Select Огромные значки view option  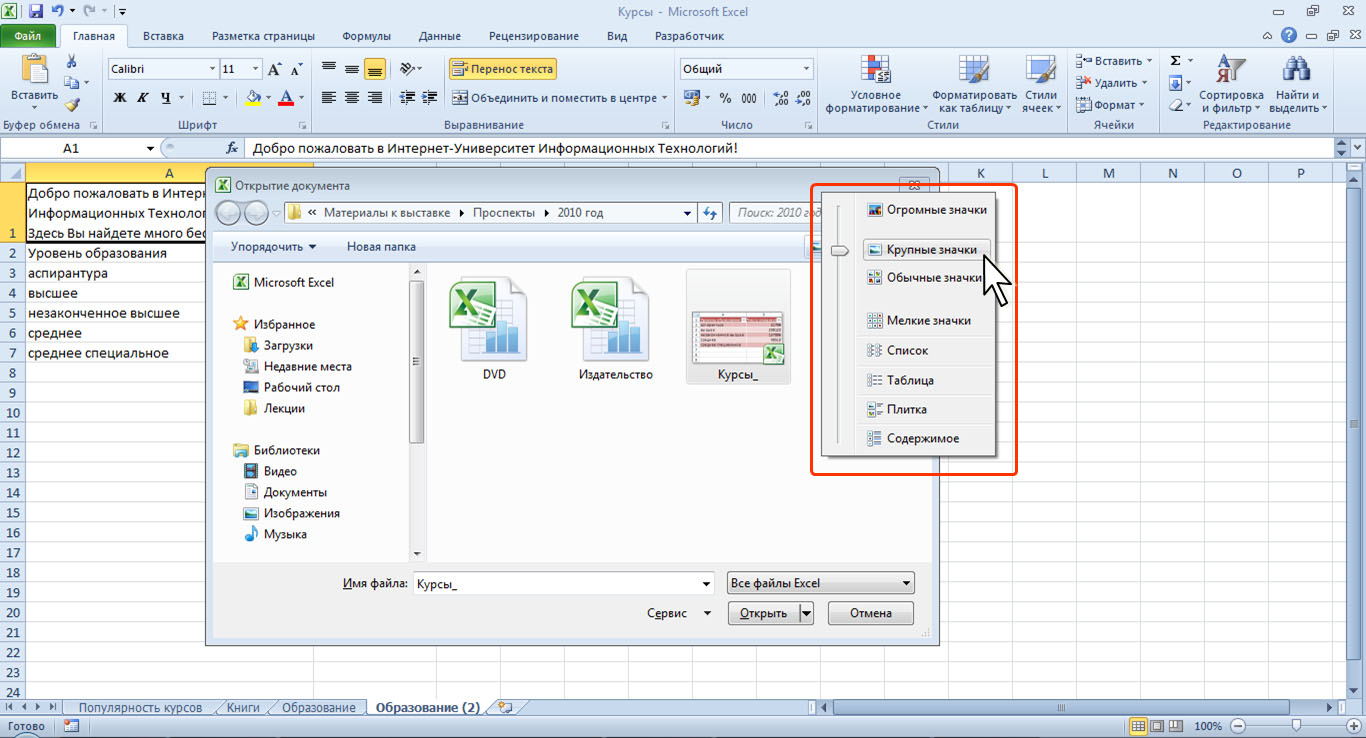(927, 210)
